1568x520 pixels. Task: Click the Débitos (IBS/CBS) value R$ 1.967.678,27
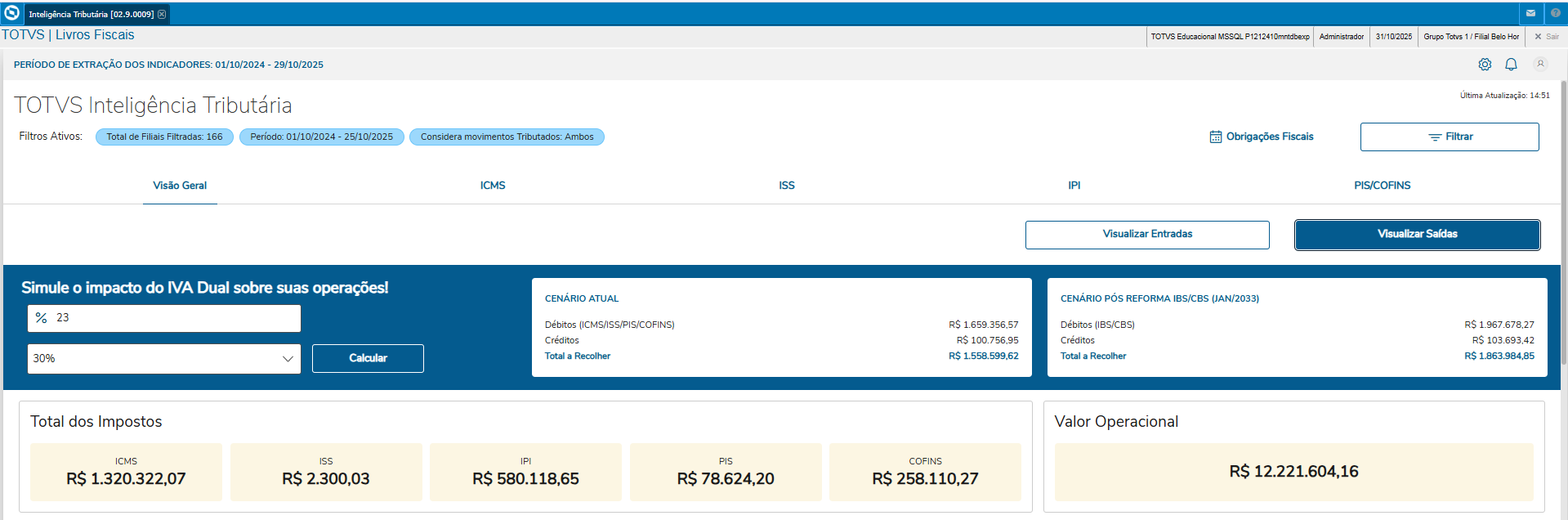click(x=1499, y=325)
